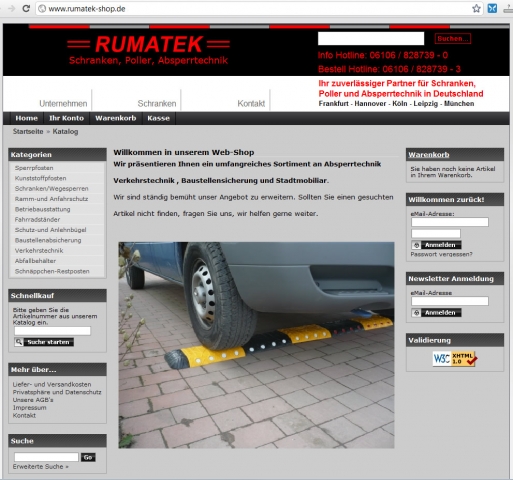Click the Suchen button in header
Screen dimensions: 513x480
tap(453, 39)
